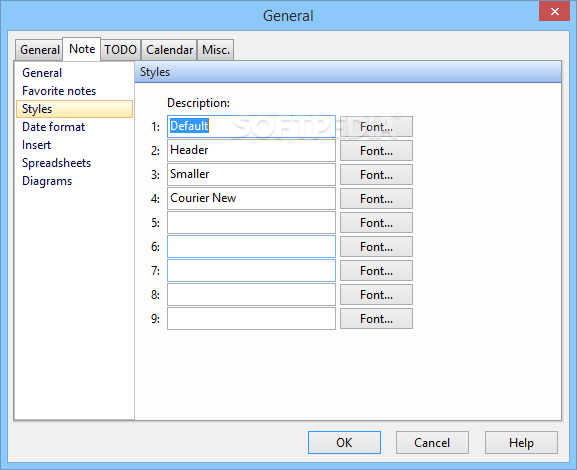The image size is (577, 470).
Task: Open Help for this dialog
Action: pos(521,442)
